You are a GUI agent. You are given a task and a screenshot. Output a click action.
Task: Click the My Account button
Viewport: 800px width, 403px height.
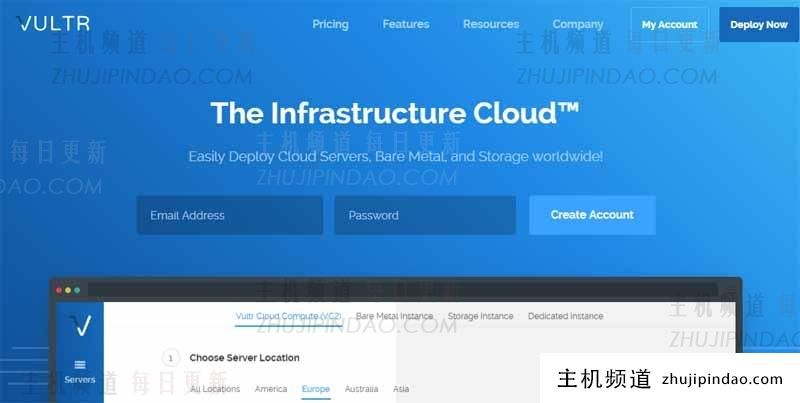pyautogui.click(x=669, y=24)
